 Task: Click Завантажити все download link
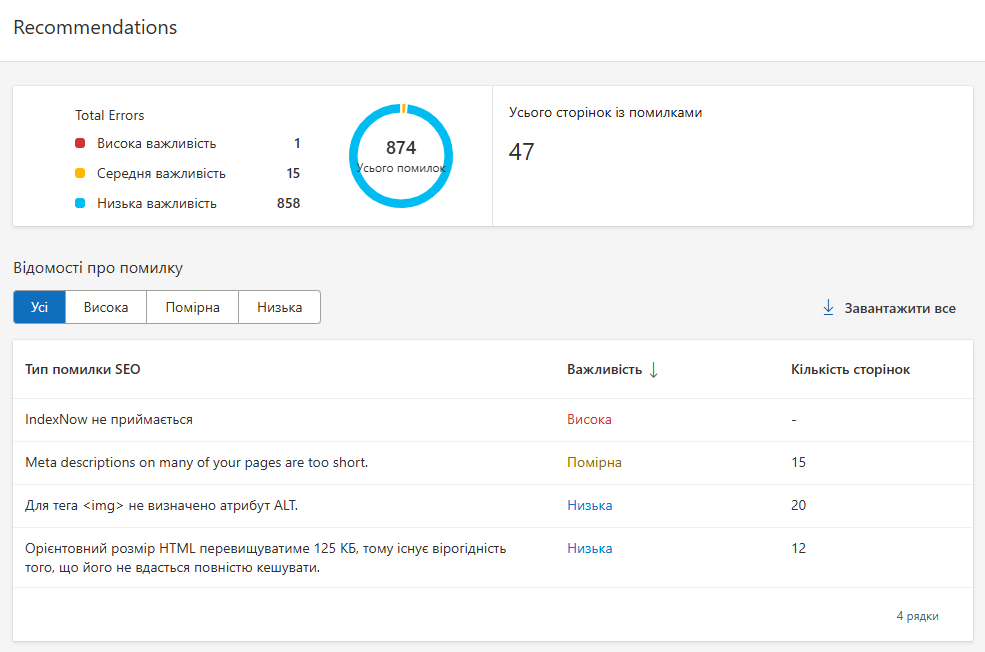tap(899, 308)
